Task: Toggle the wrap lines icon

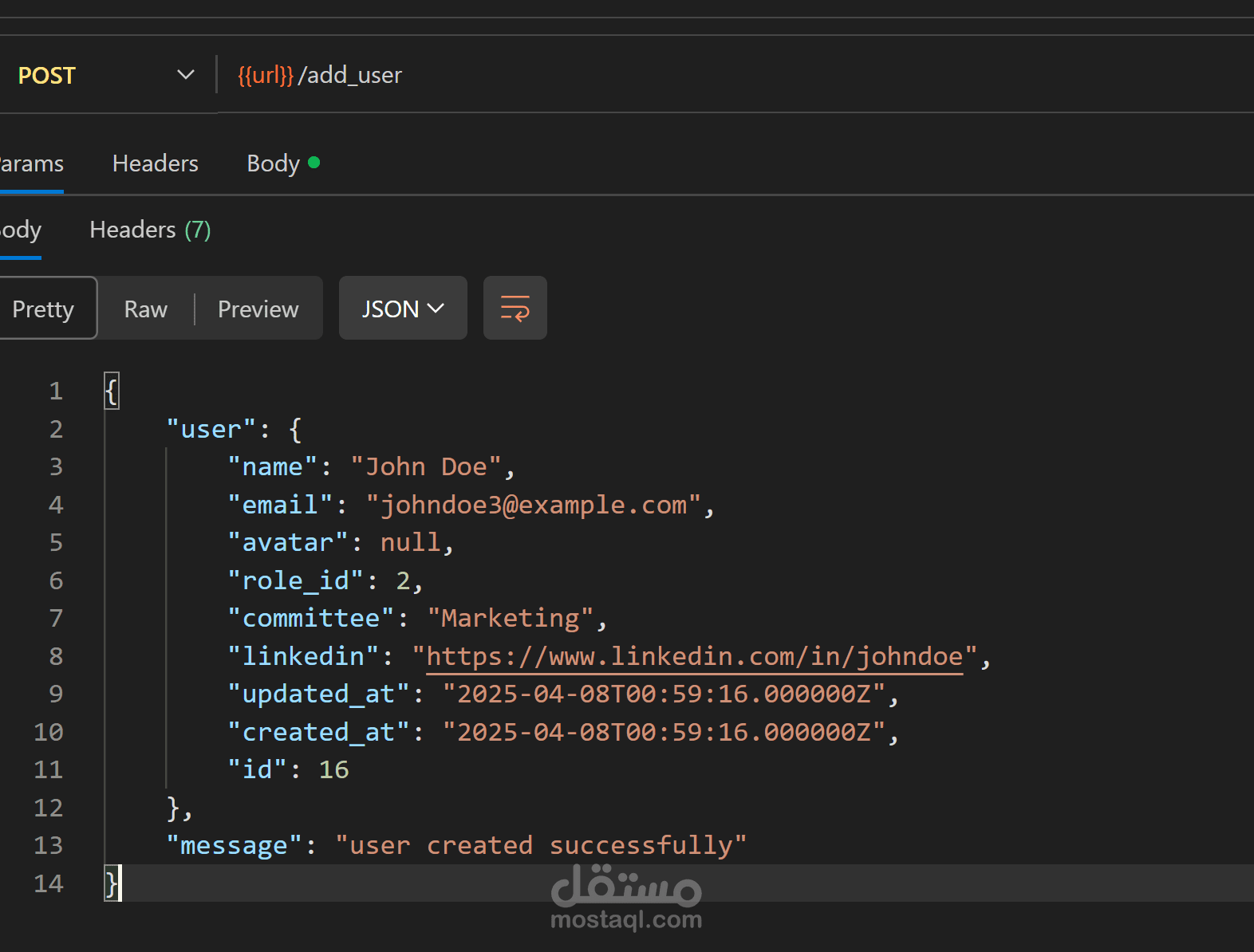Action: coord(515,308)
